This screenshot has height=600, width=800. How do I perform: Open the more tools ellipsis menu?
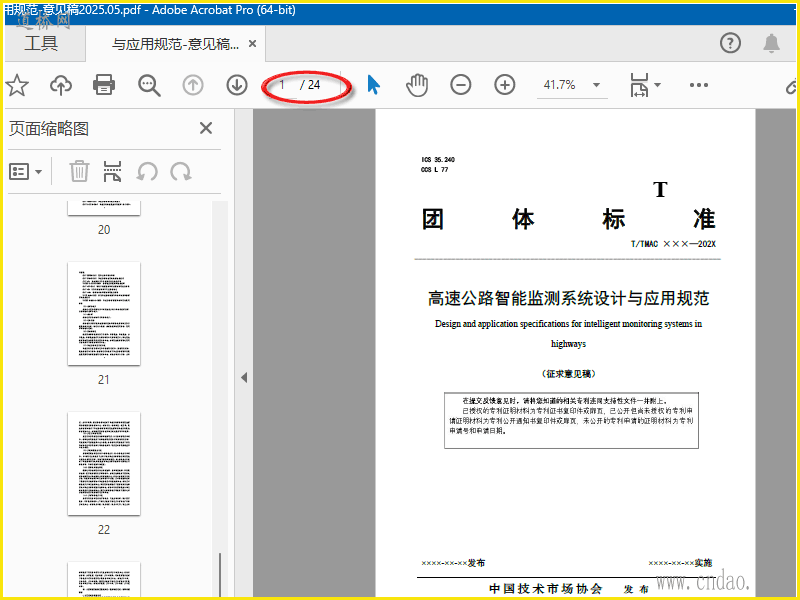(698, 85)
